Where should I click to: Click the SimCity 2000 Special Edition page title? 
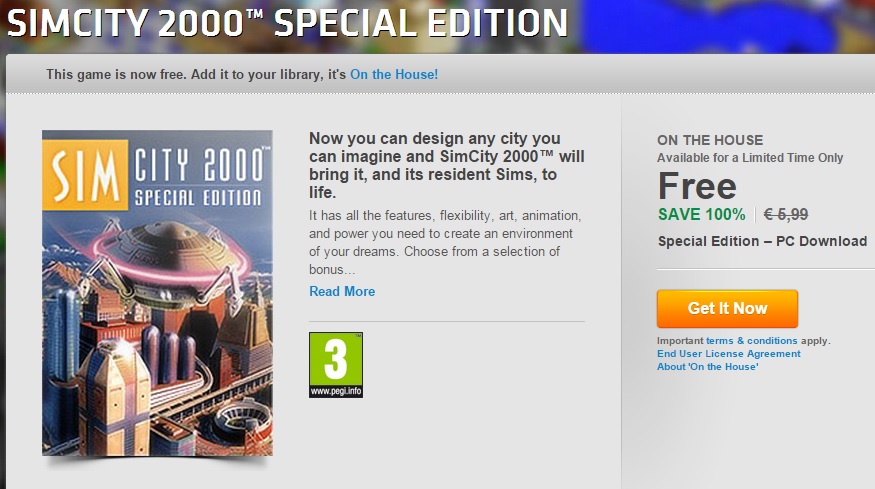(x=287, y=23)
